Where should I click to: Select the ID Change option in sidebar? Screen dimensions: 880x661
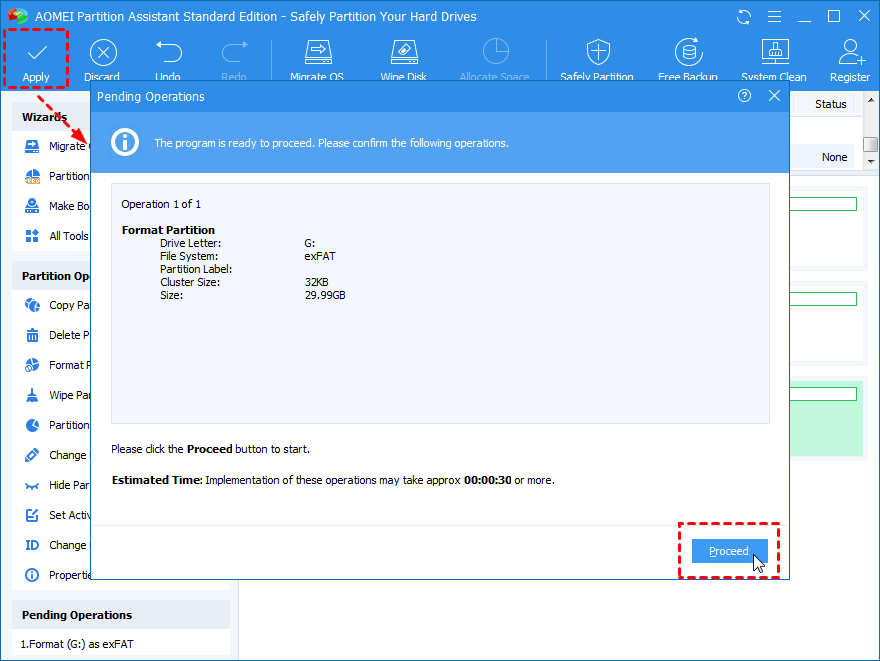click(x=56, y=545)
